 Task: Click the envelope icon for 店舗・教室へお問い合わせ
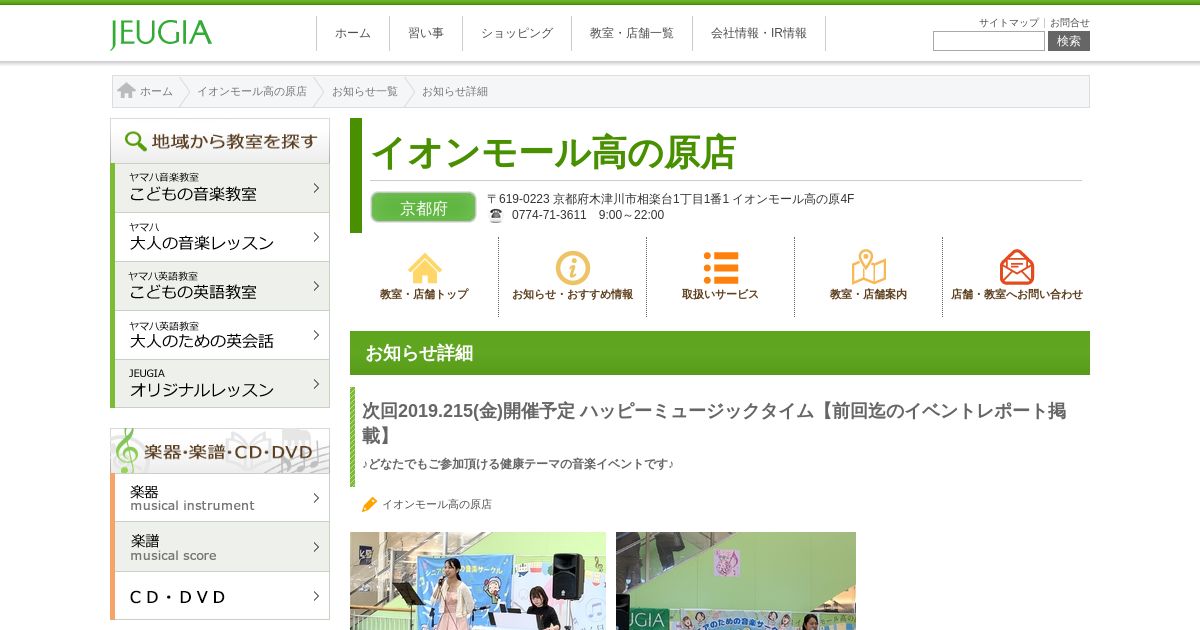[x=1017, y=267]
